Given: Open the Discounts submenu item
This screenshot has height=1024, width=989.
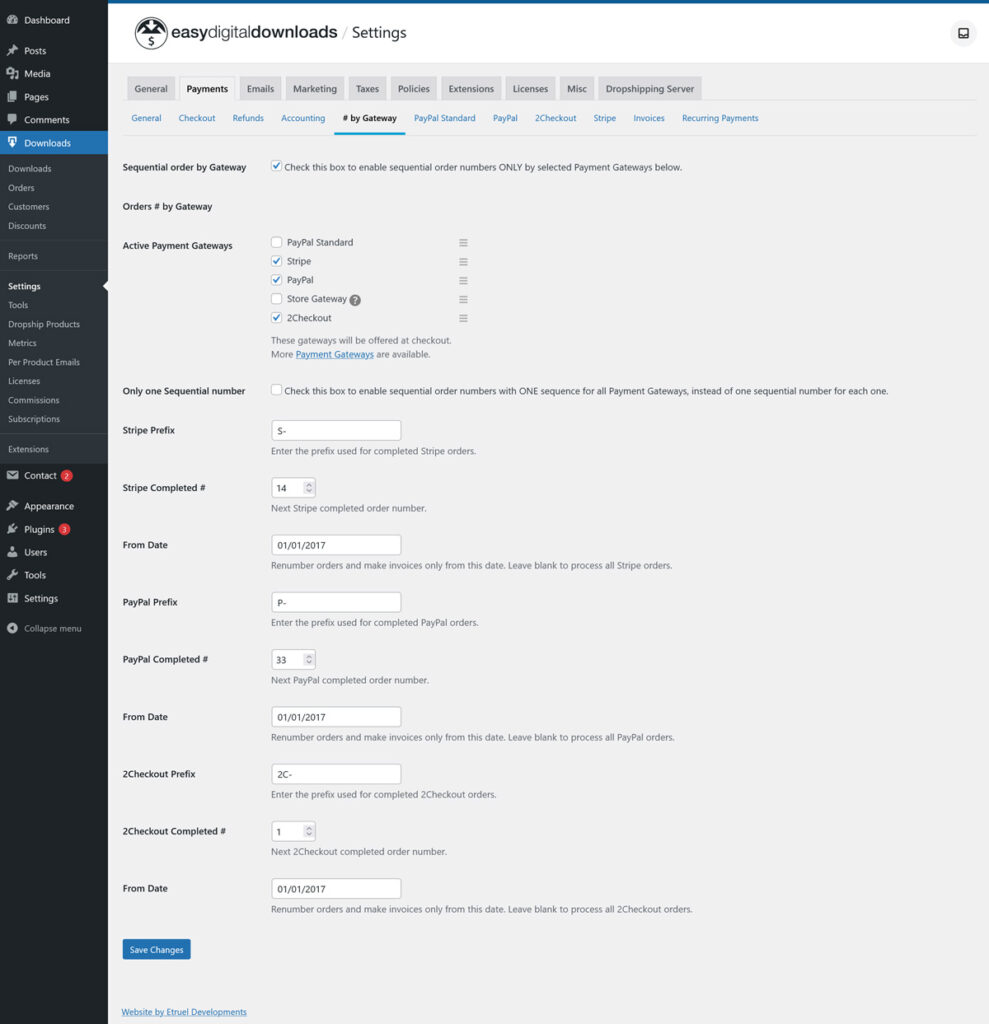Looking at the screenshot, I should point(27,225).
